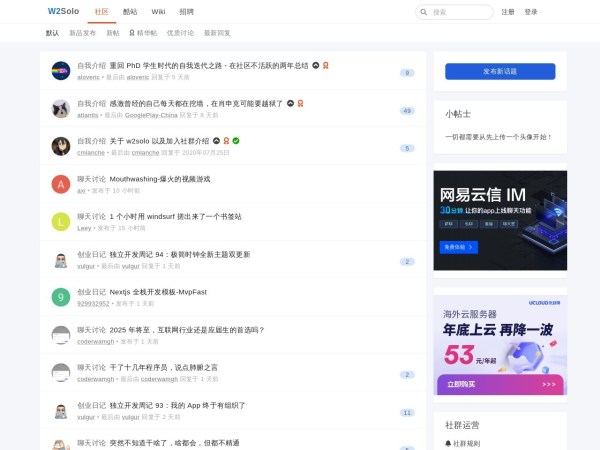Go to the 招聘 navigation tab

(187, 12)
